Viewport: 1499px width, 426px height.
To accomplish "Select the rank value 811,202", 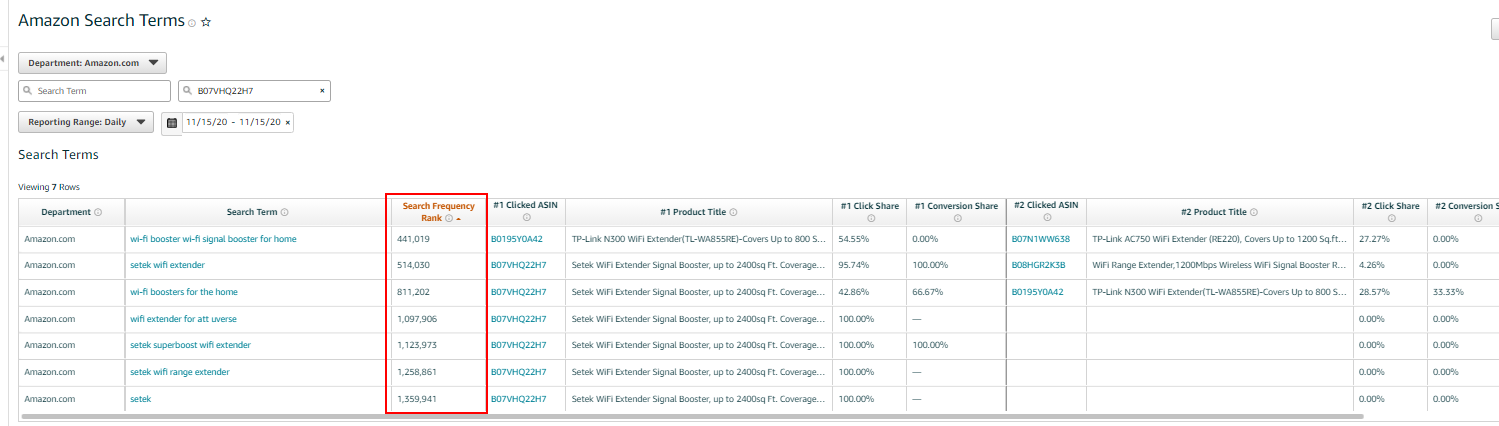I will (413, 292).
